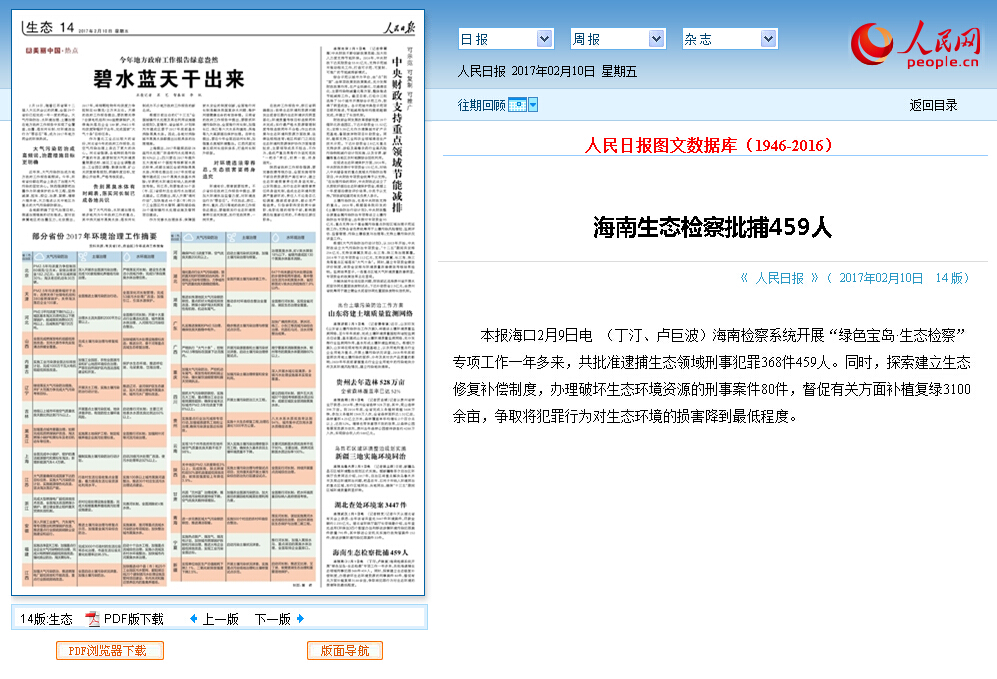Click PDF版下载 link
997x679 pixels.
134,619
